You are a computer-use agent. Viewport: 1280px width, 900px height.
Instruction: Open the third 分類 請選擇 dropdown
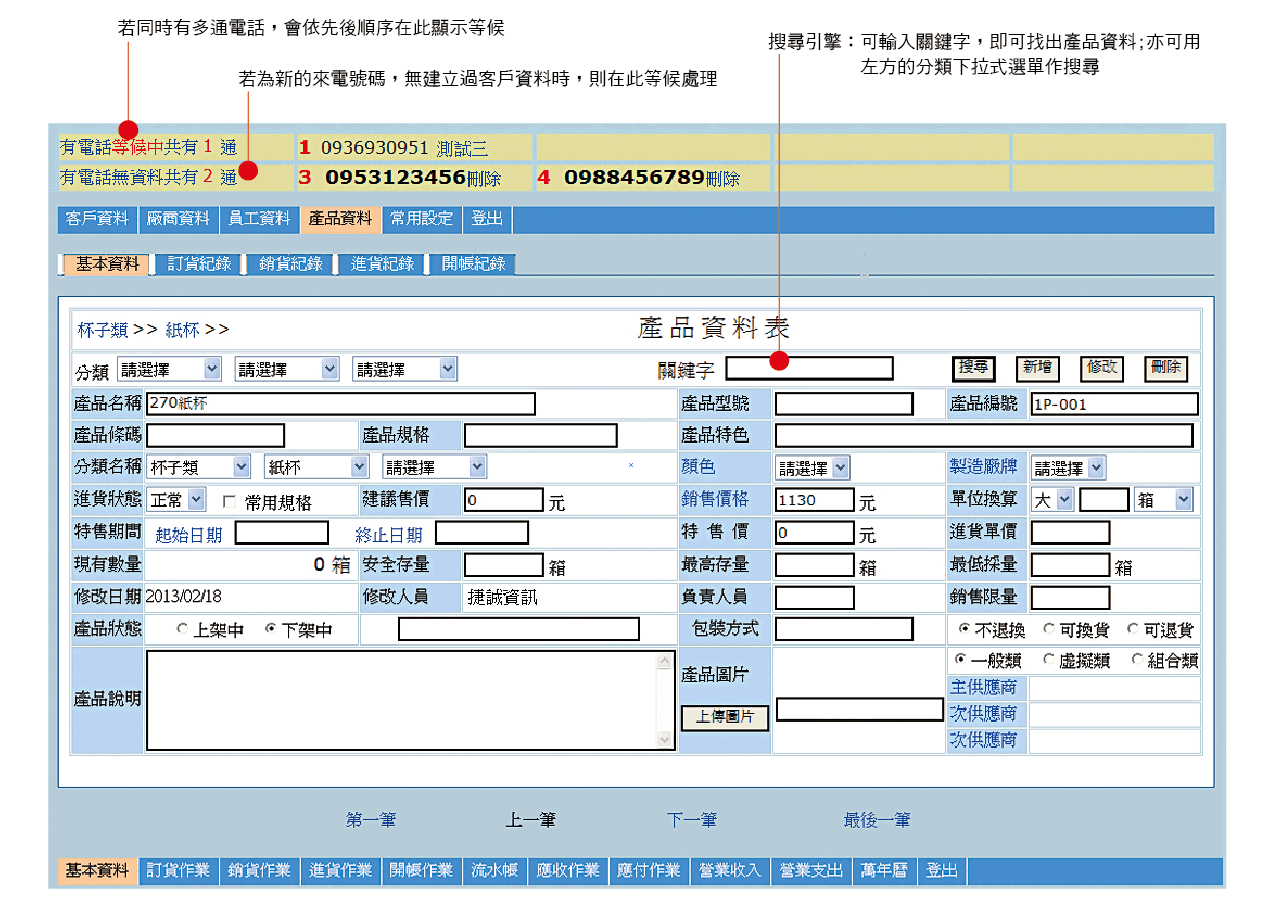[x=404, y=369]
